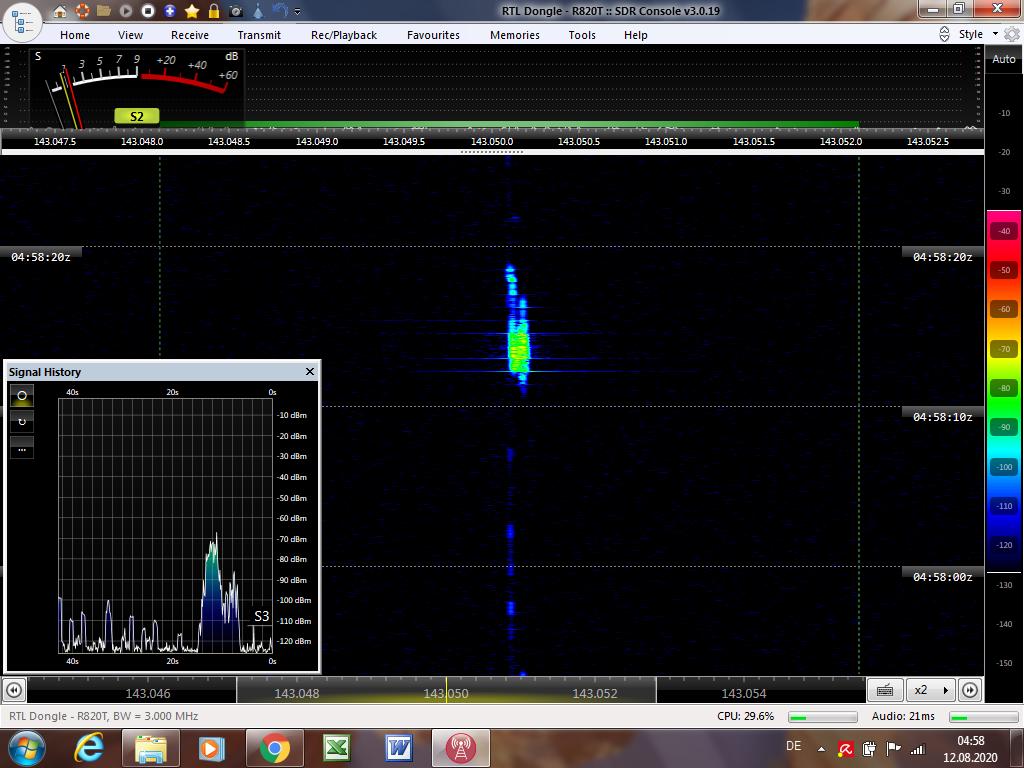The height and width of the screenshot is (768, 1024).
Task: Click the -40 marker on waterfall color scale
Action: click(x=1004, y=231)
